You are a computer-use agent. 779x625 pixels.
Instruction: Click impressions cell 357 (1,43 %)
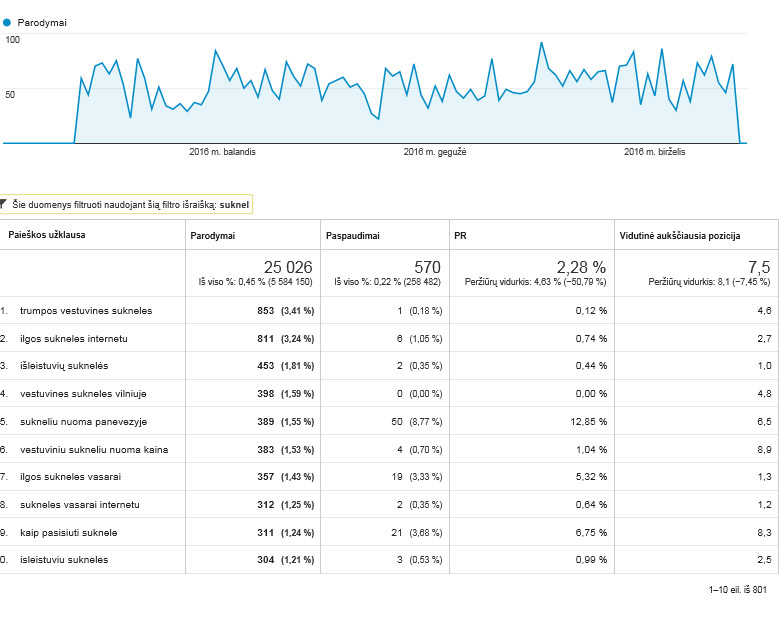click(x=286, y=476)
